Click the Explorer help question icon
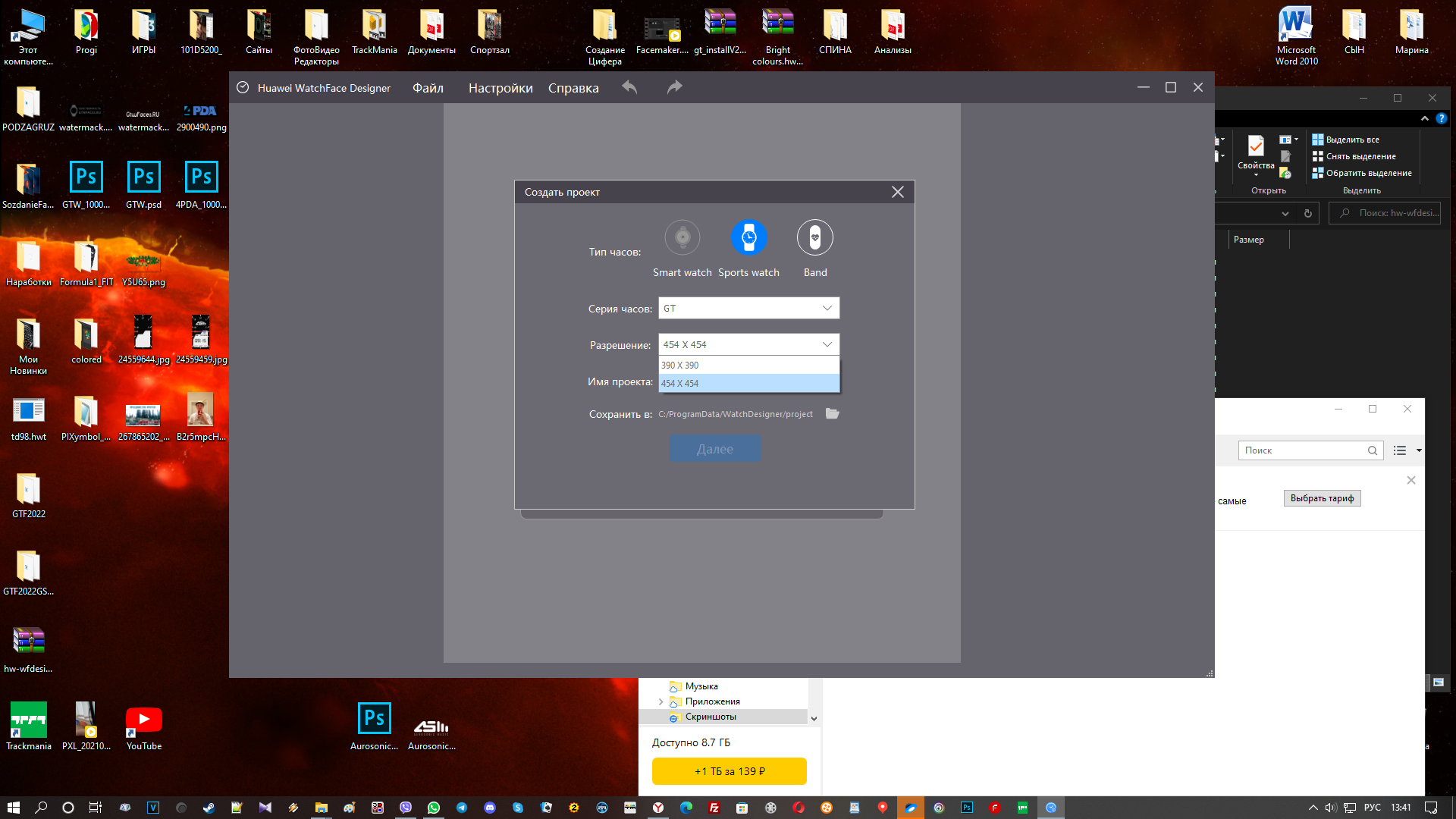This screenshot has height=819, width=1456. coord(1441,118)
